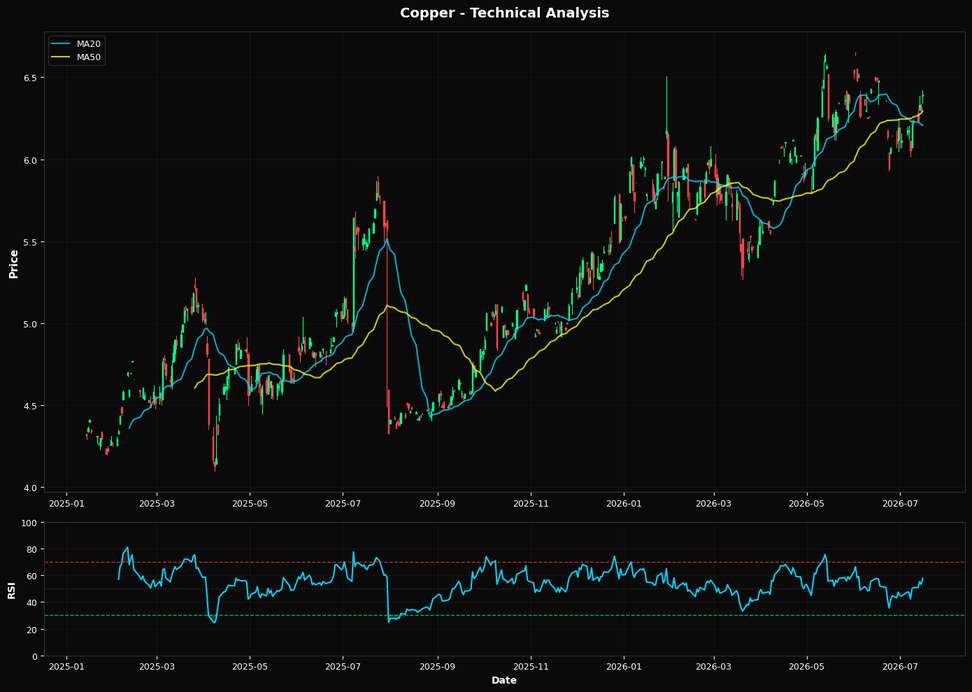Click 2025-05 date under the RSI panel
The height and width of the screenshot is (692, 972).
tap(250, 667)
